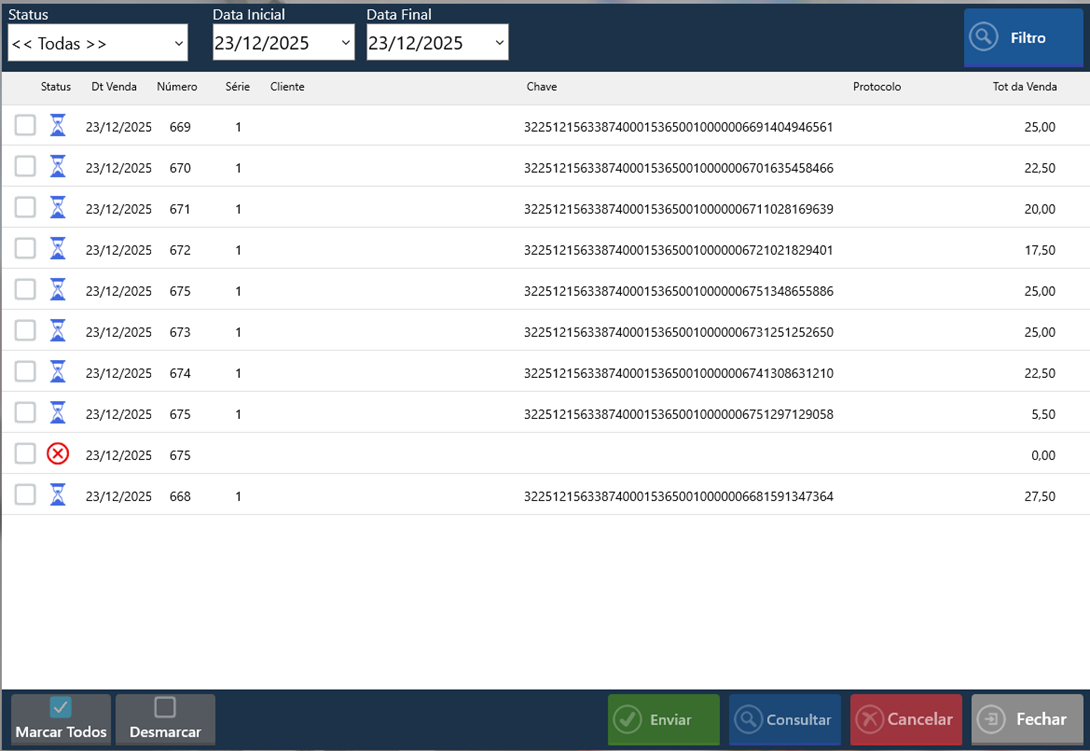Image resolution: width=1090 pixels, height=751 pixels.
Task: Click the X icon on the Cancelar button
Action: click(x=870, y=720)
